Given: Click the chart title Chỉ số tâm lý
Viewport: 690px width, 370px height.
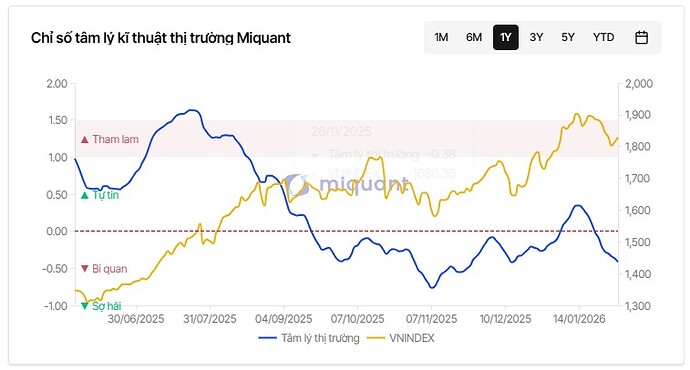Looking at the screenshot, I should (161, 38).
